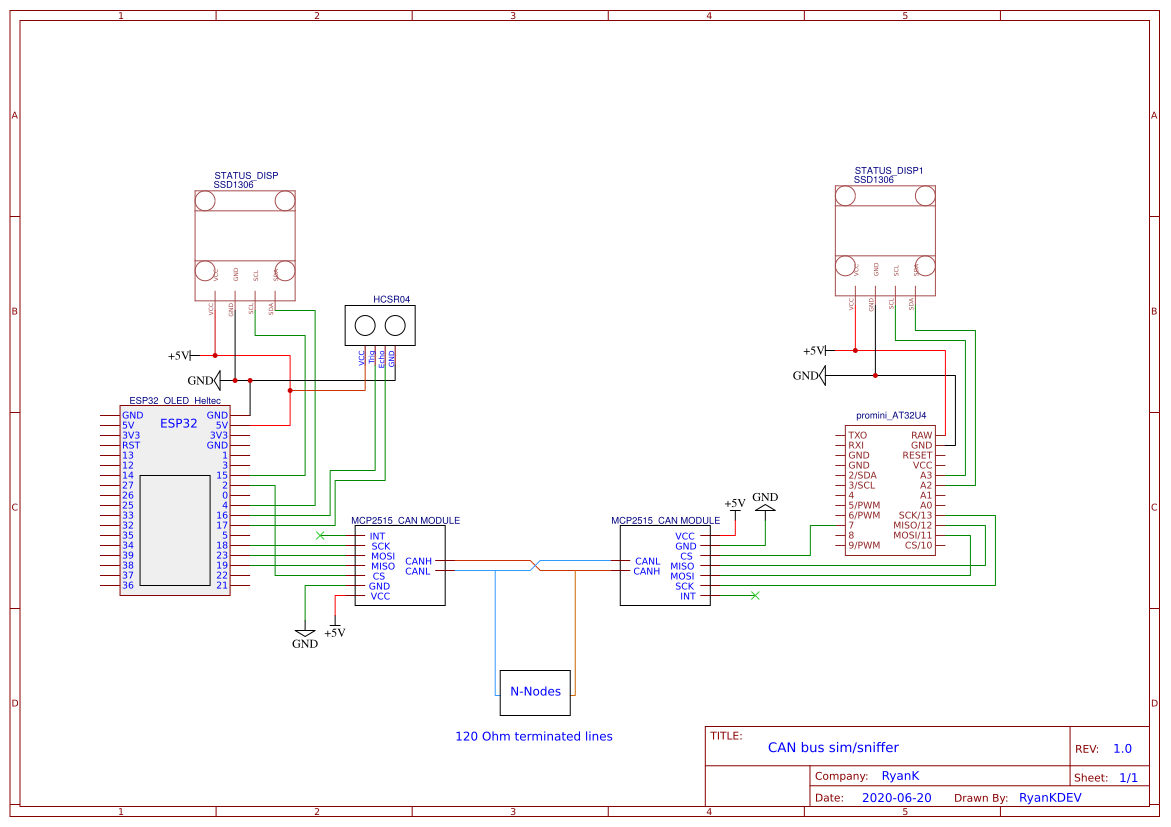Click CS pin on left MCP2515 module
The height and width of the screenshot is (827, 1171).
[379, 576]
